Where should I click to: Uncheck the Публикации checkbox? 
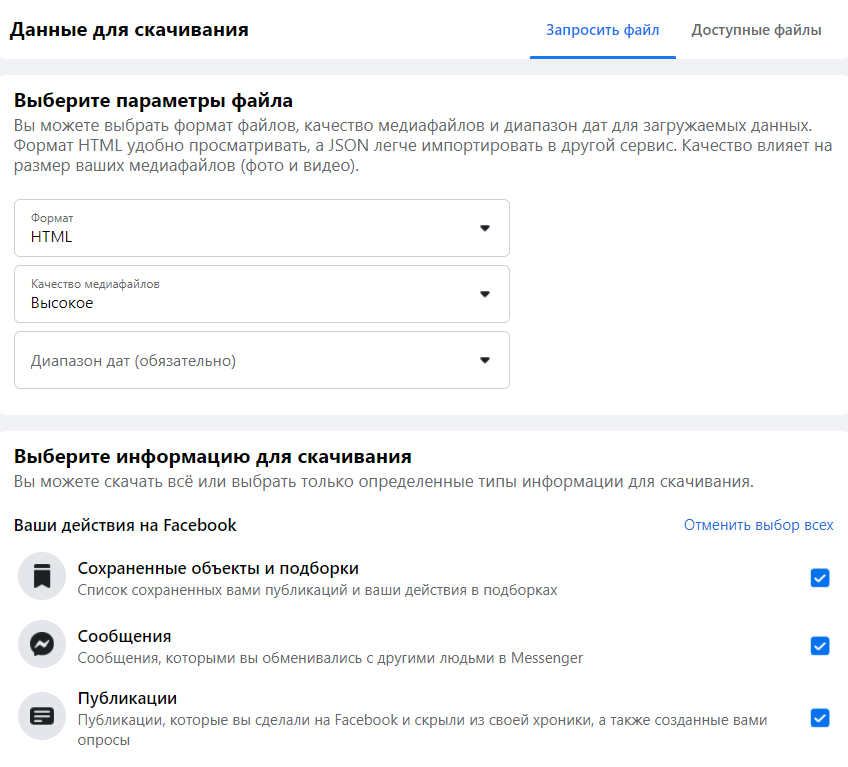(820, 718)
